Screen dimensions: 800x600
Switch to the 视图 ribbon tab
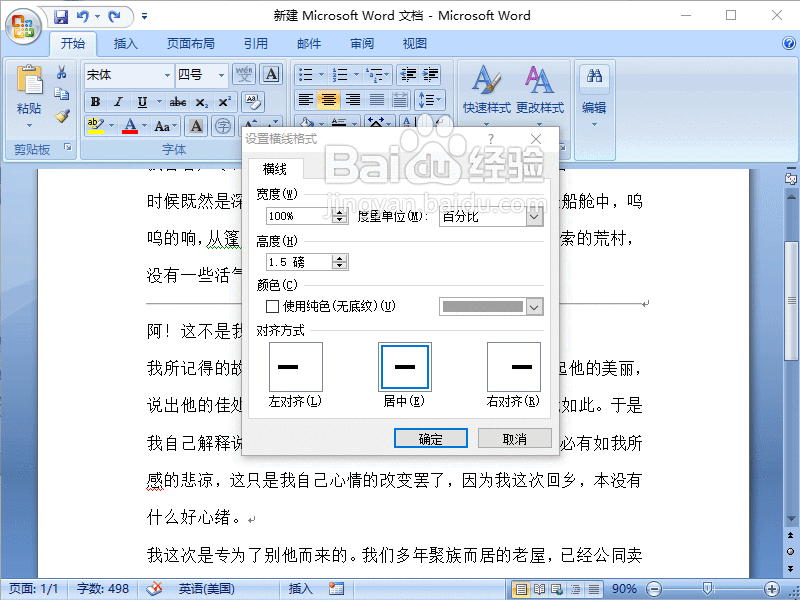[414, 44]
